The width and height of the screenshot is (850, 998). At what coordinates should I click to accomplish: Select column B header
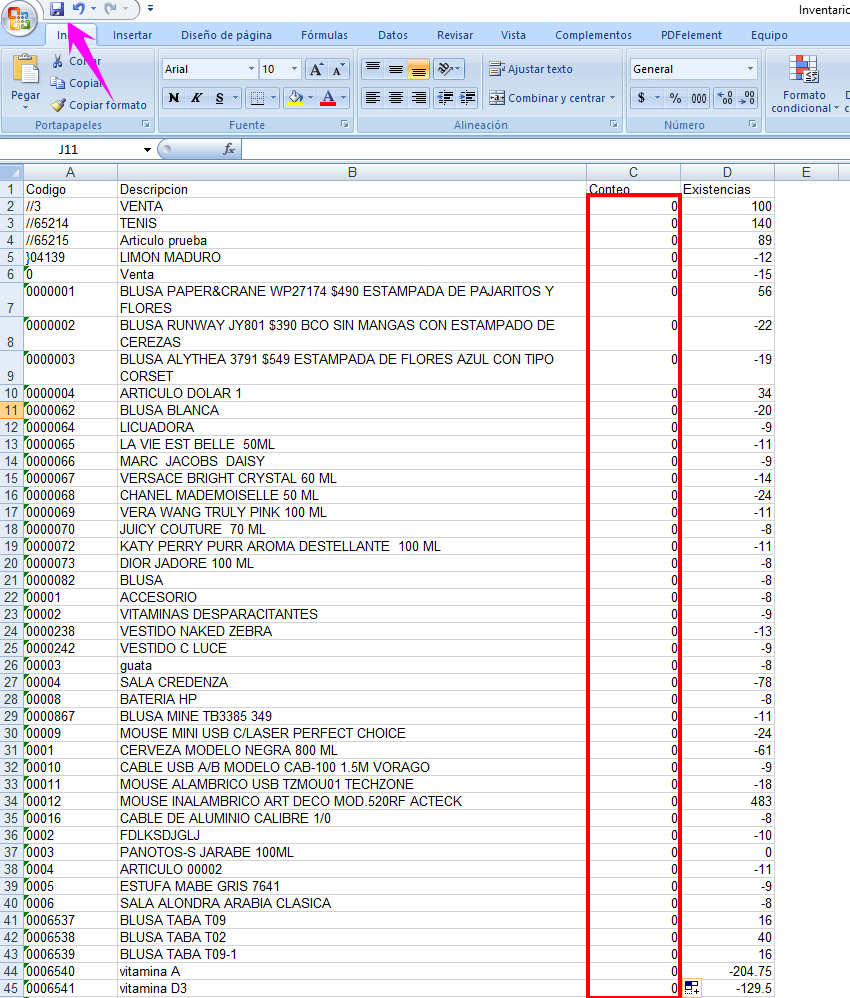[x=352, y=172]
